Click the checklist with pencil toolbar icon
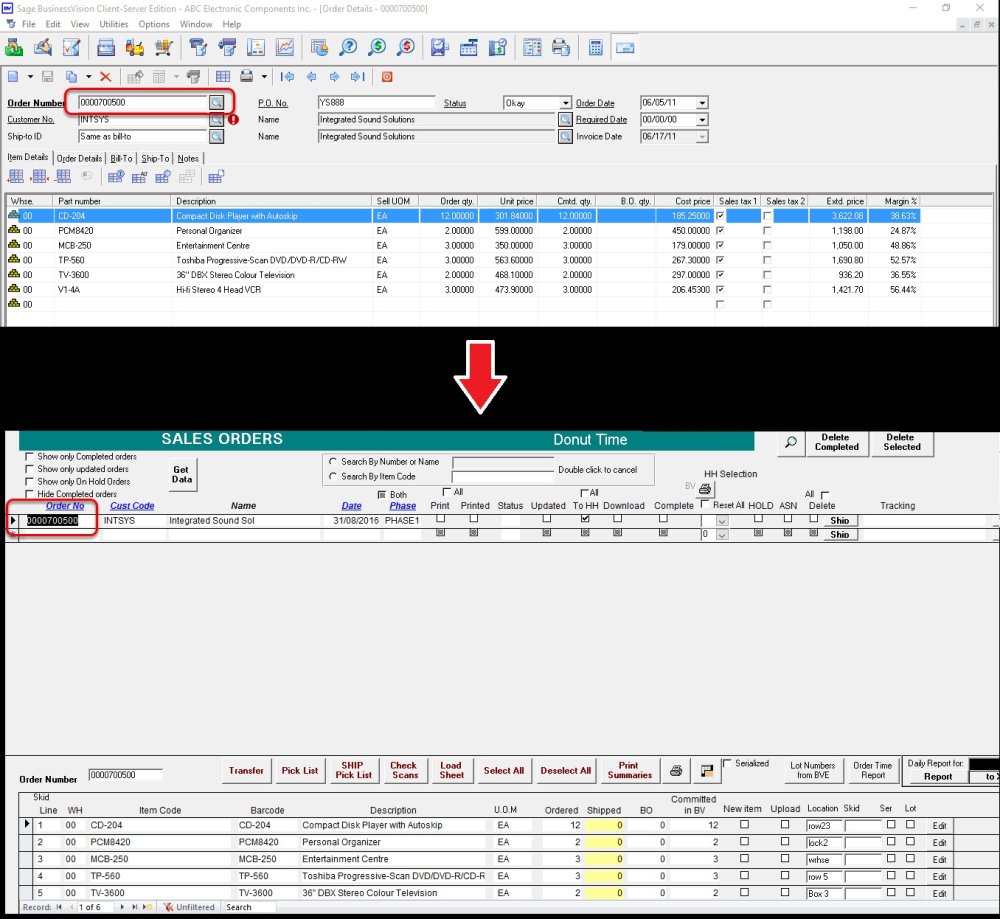 (x=71, y=47)
